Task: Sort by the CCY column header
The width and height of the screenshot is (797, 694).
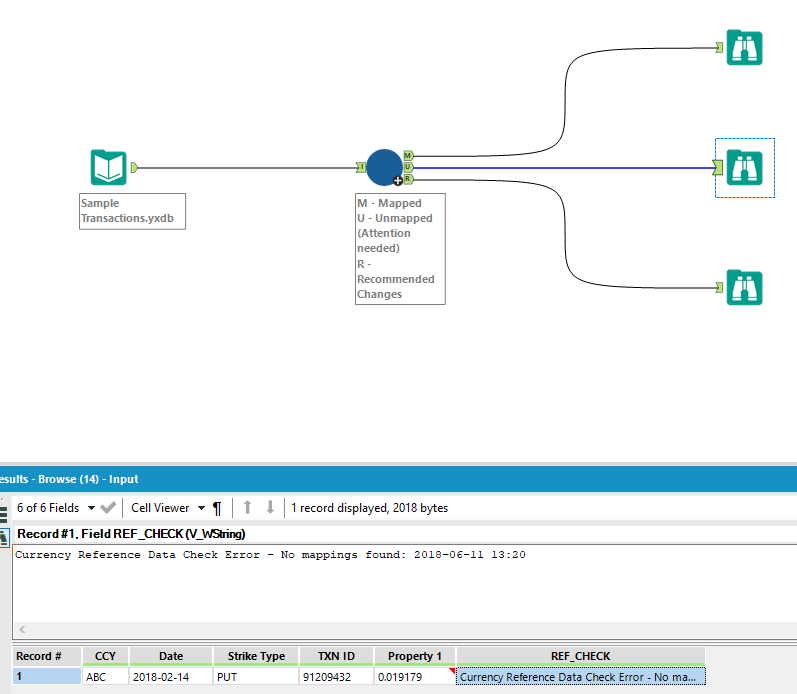Action: point(105,656)
